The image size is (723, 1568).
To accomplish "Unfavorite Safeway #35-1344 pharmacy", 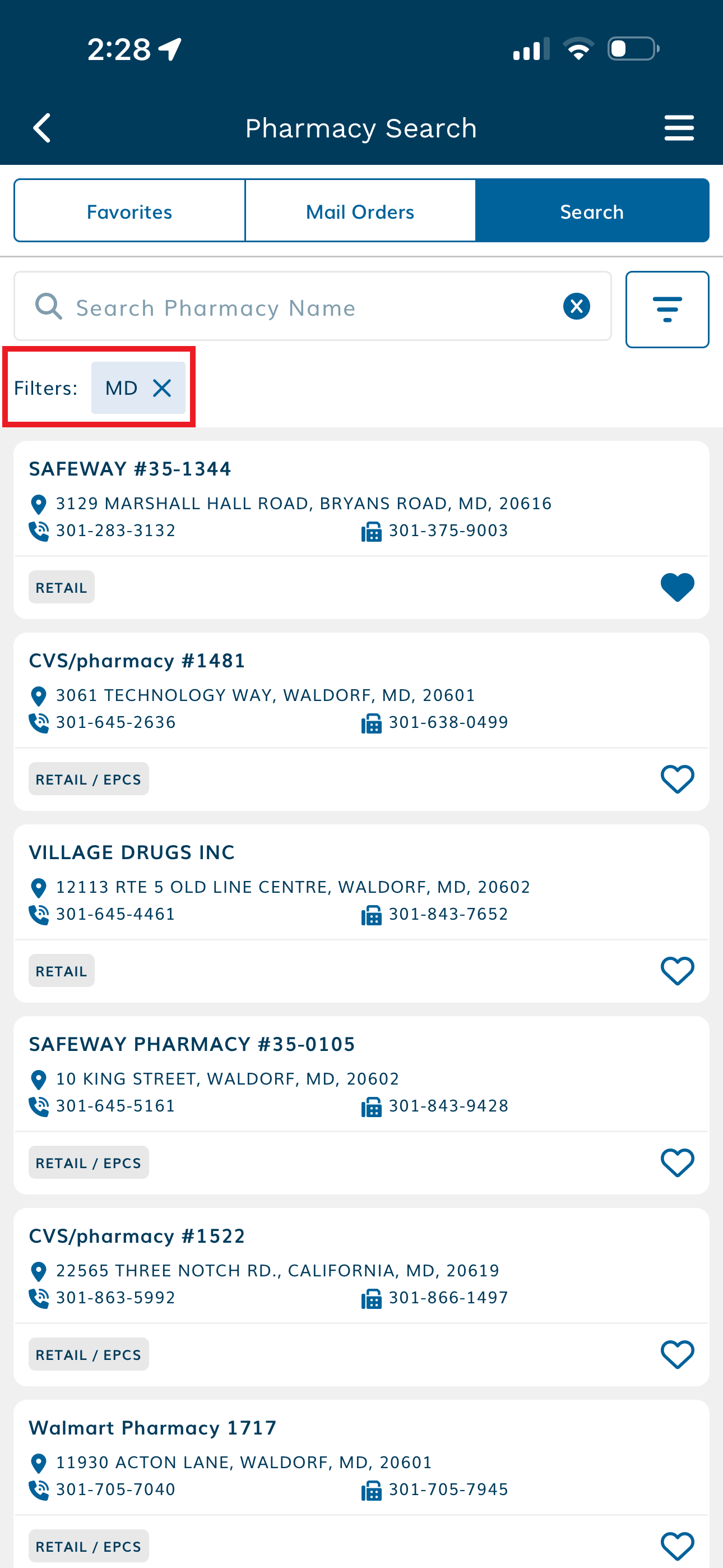I will [x=676, y=587].
